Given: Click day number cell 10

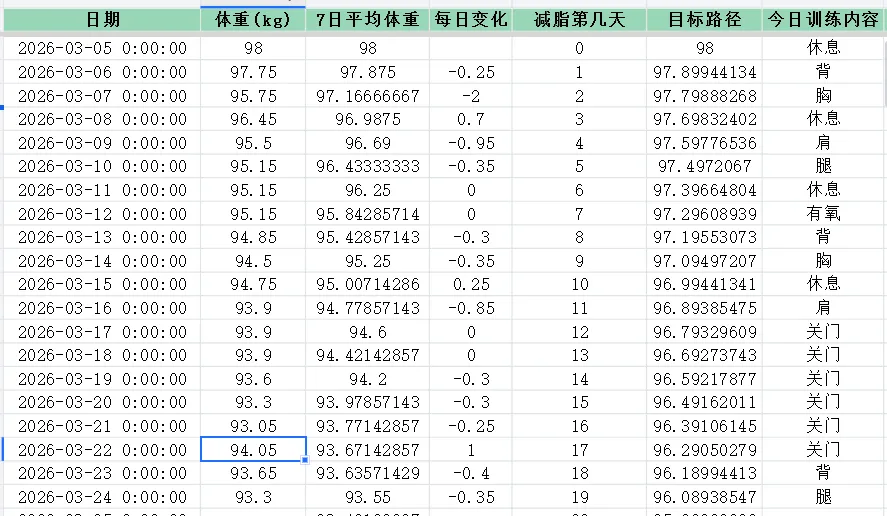Looking at the screenshot, I should coord(579,284).
